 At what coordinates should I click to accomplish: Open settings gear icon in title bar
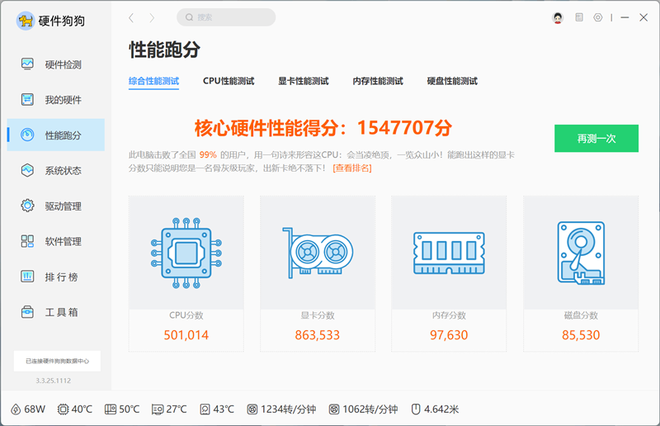(x=598, y=18)
